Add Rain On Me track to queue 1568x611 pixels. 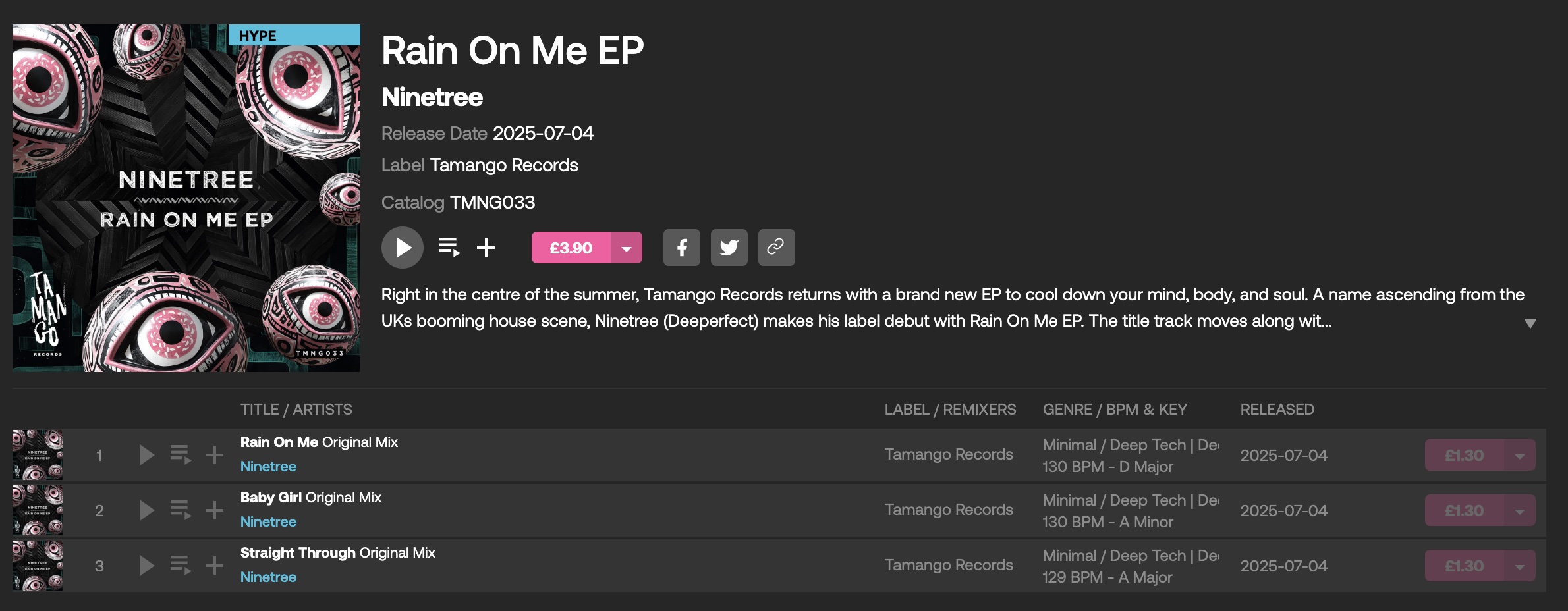180,455
